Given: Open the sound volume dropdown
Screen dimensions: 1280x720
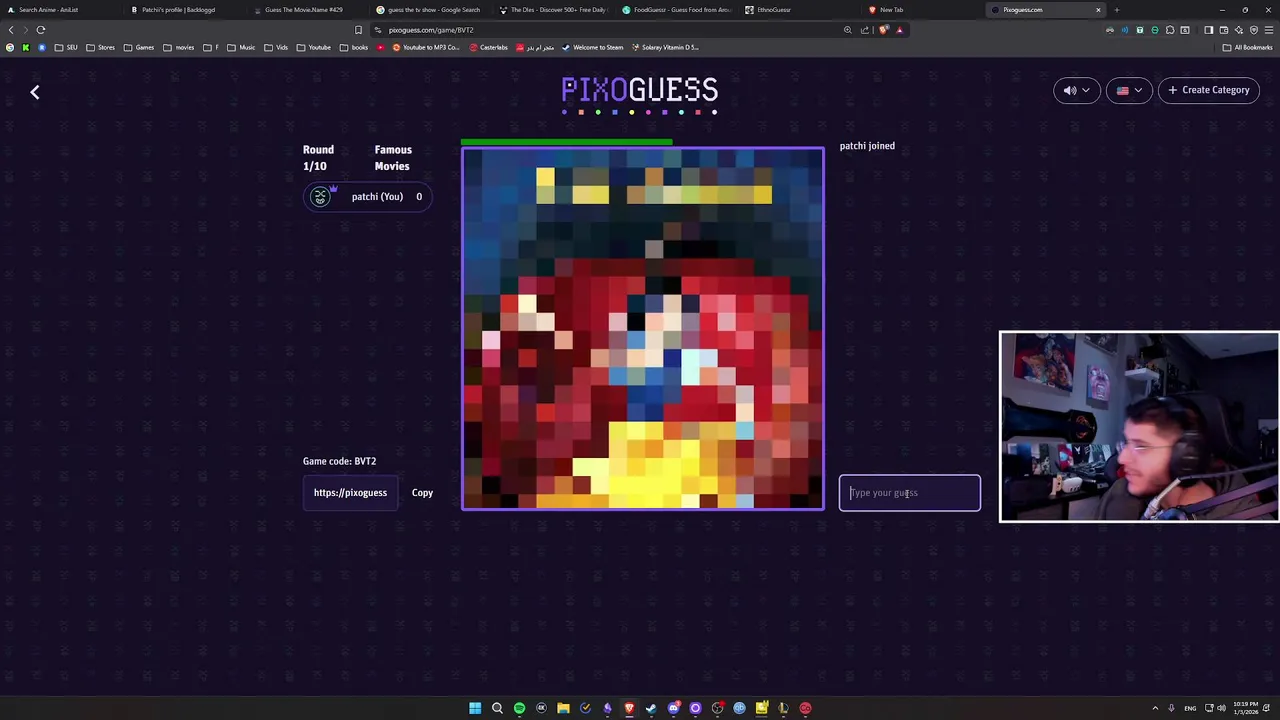Looking at the screenshot, I should tap(1077, 90).
